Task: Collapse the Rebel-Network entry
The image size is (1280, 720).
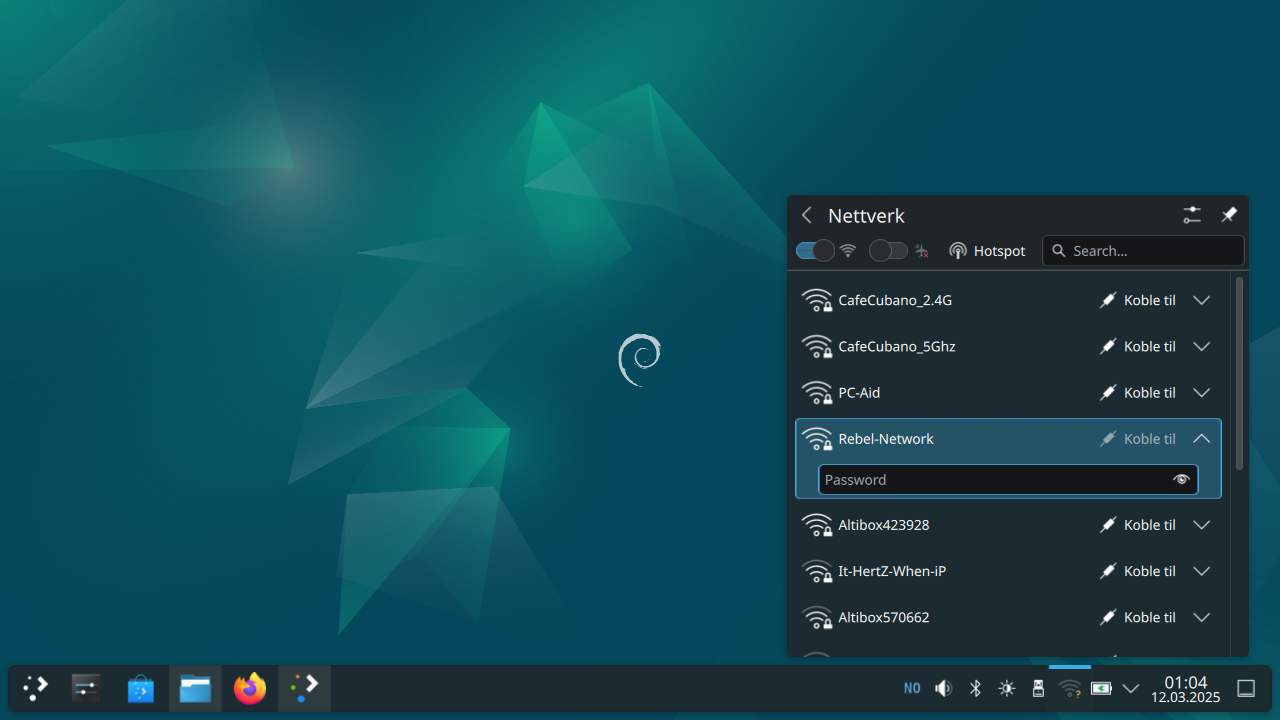Action: pos(1202,439)
